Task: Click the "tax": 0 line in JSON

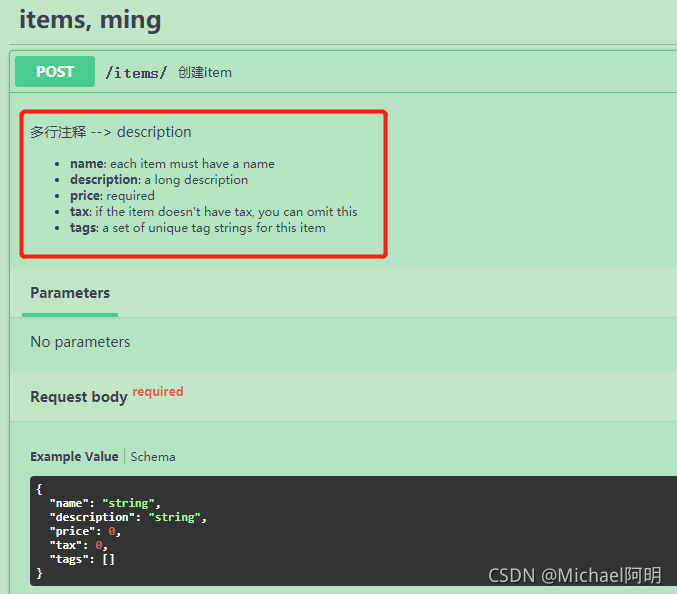Action: (x=79, y=545)
